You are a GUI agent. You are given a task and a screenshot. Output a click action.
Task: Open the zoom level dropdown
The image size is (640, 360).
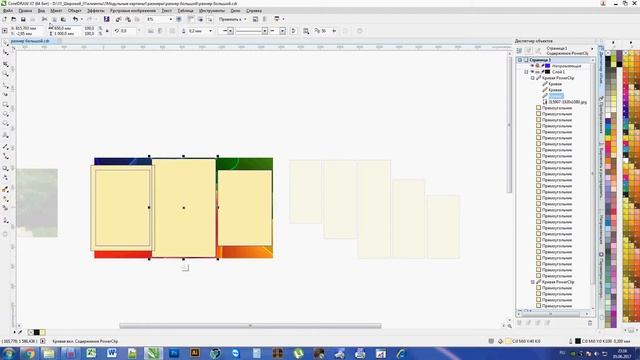[170, 19]
